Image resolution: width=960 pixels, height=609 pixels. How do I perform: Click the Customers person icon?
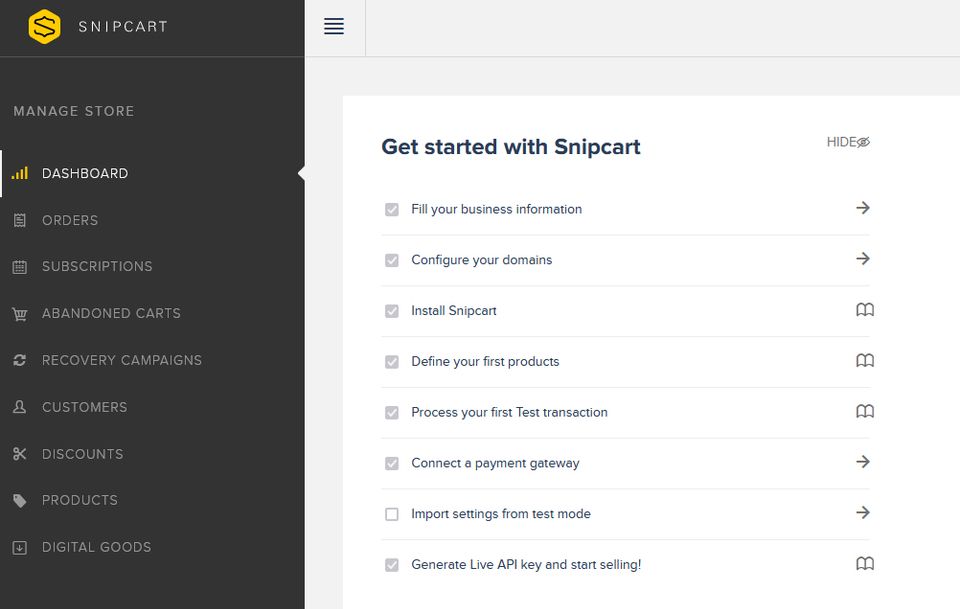point(19,407)
